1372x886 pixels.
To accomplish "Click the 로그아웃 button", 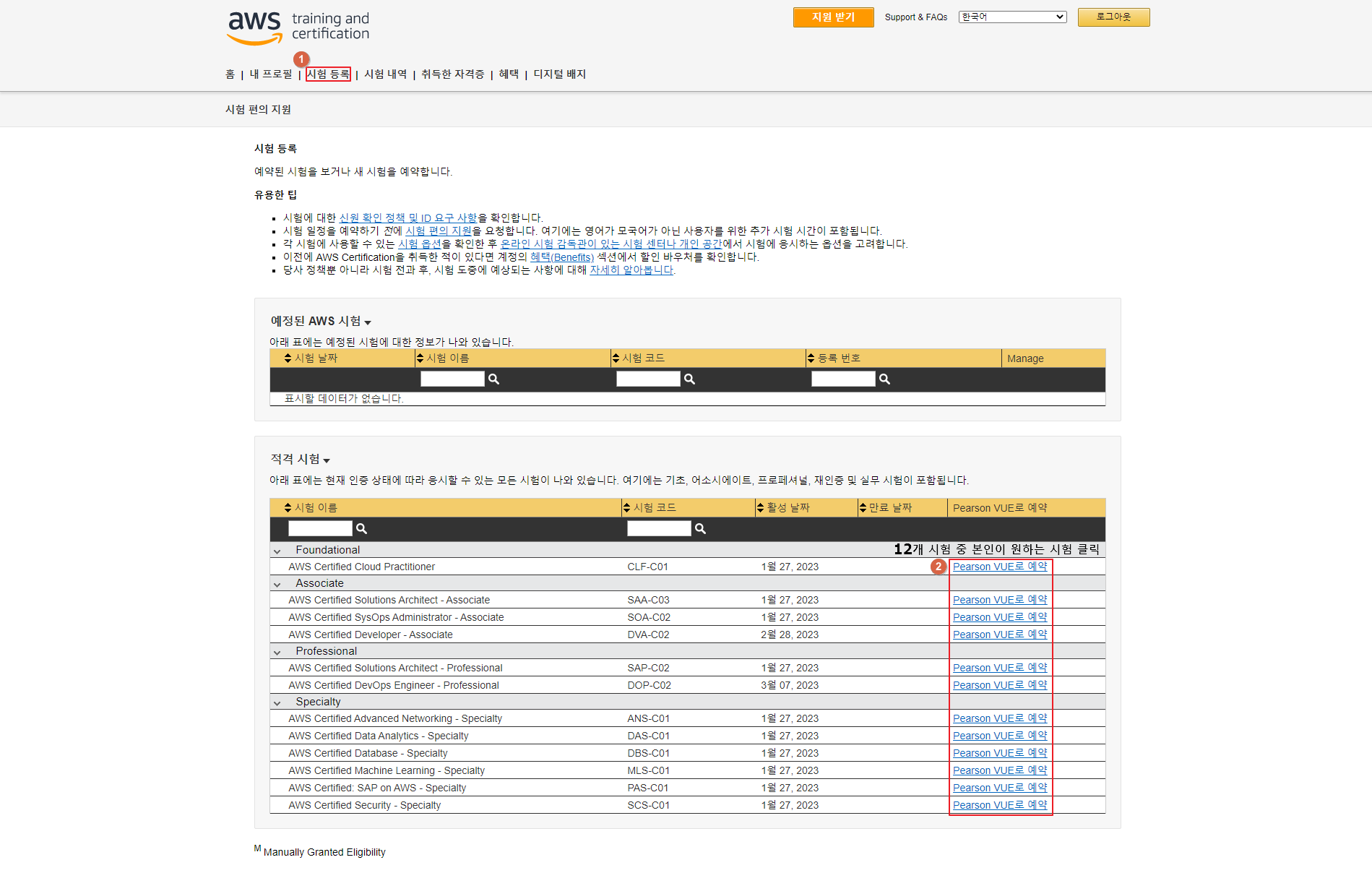I will click(x=1113, y=17).
